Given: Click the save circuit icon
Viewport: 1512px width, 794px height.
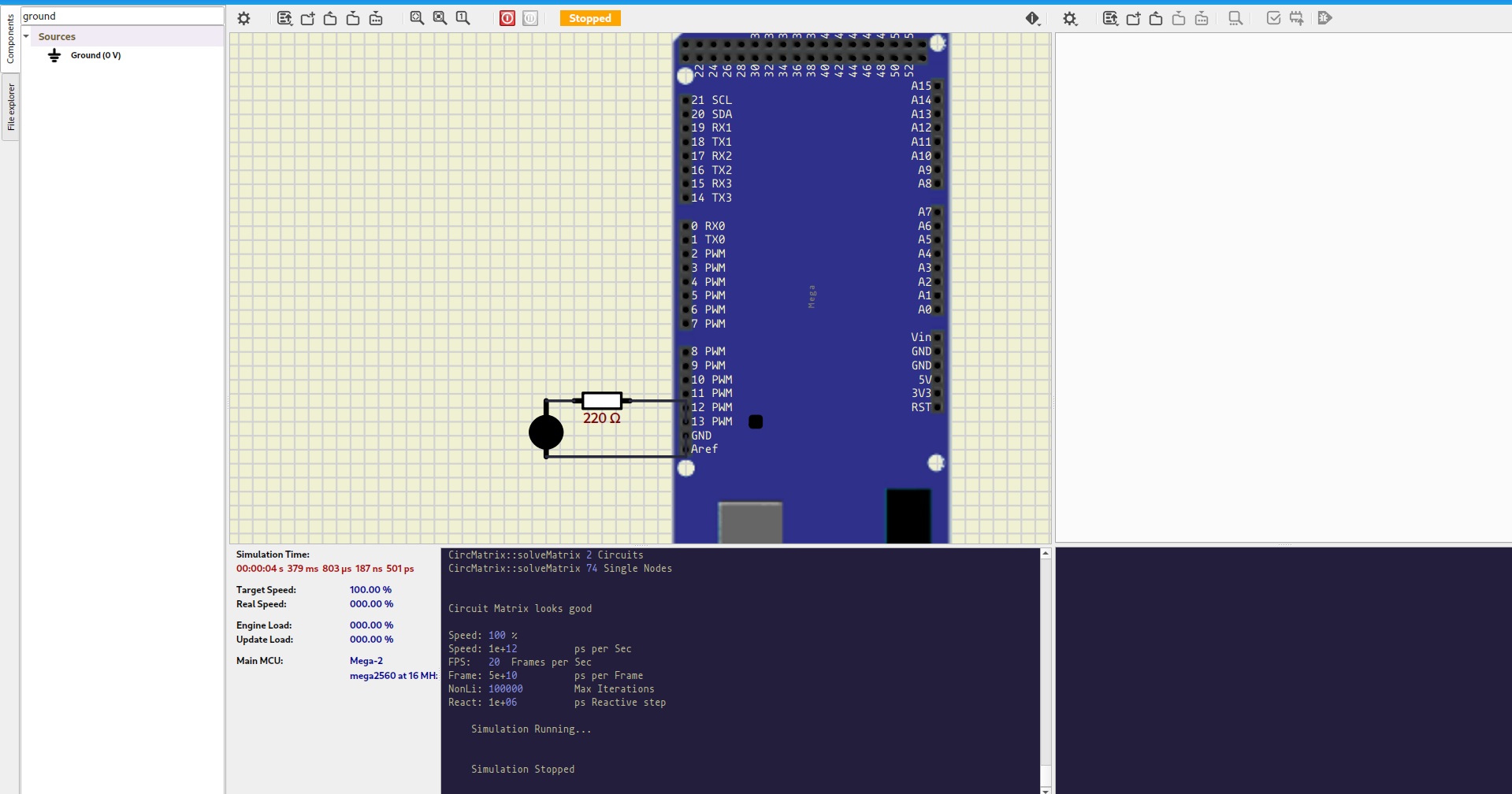Looking at the screenshot, I should tap(353, 18).
